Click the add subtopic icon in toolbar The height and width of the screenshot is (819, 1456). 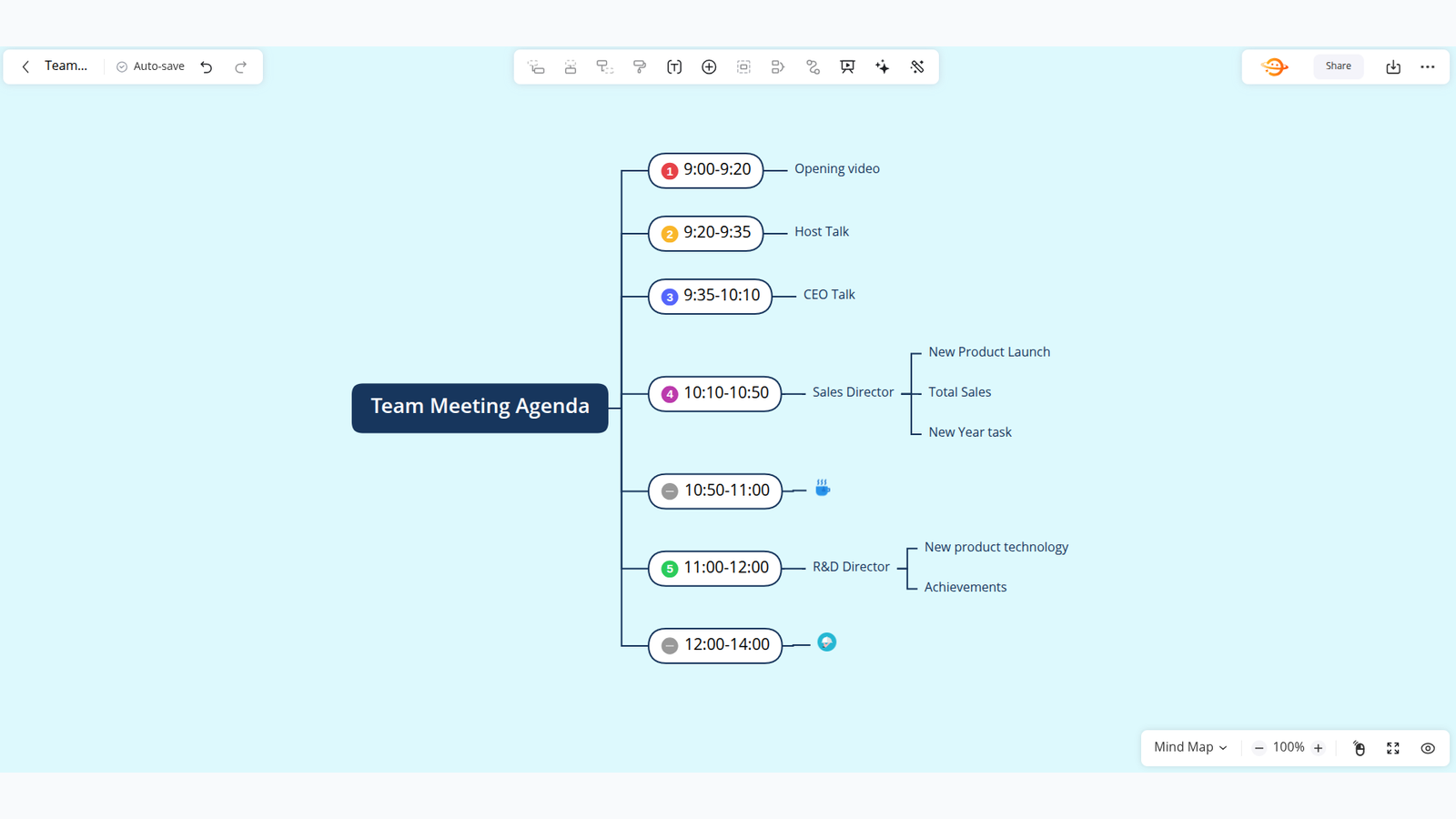click(x=536, y=66)
